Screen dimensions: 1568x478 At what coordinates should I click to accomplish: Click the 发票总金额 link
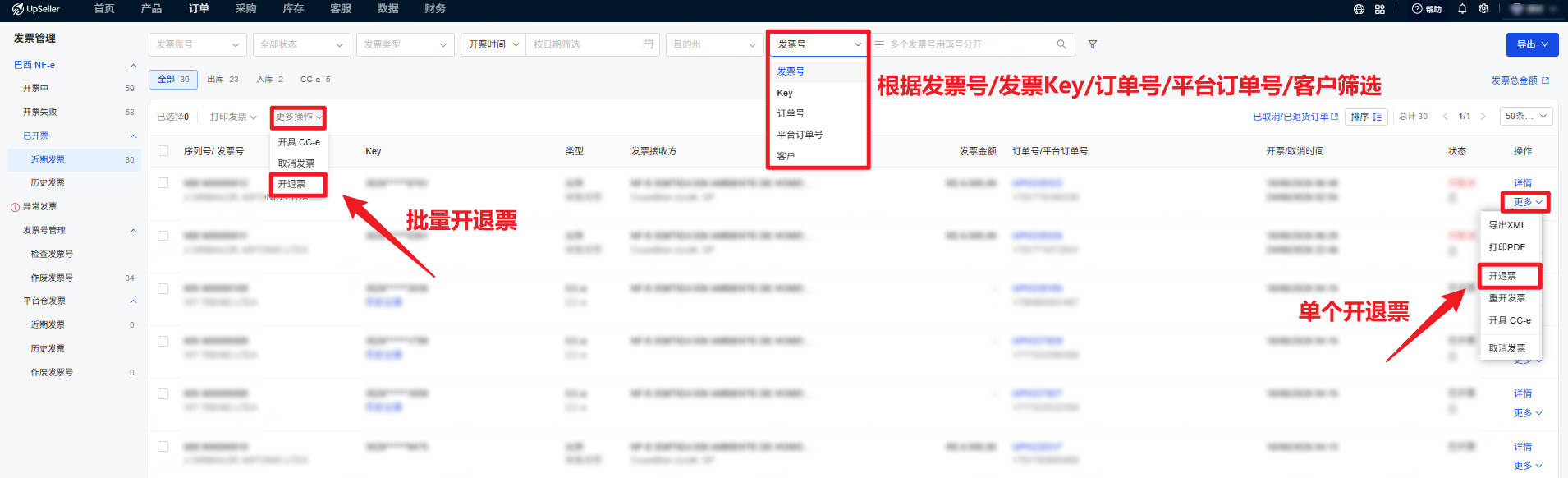pyautogui.click(x=1514, y=80)
